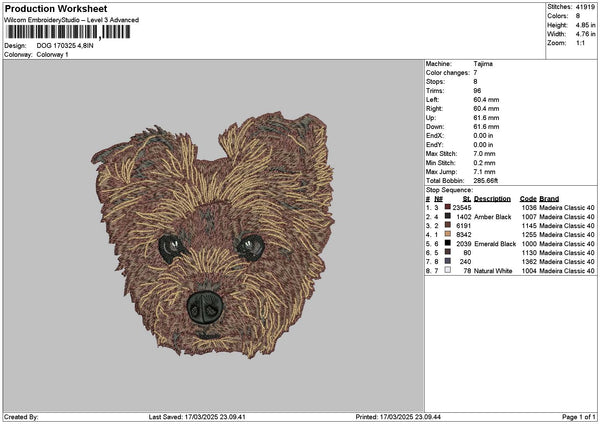
Task: Click the Colorway 1 value
Action: click(53, 54)
